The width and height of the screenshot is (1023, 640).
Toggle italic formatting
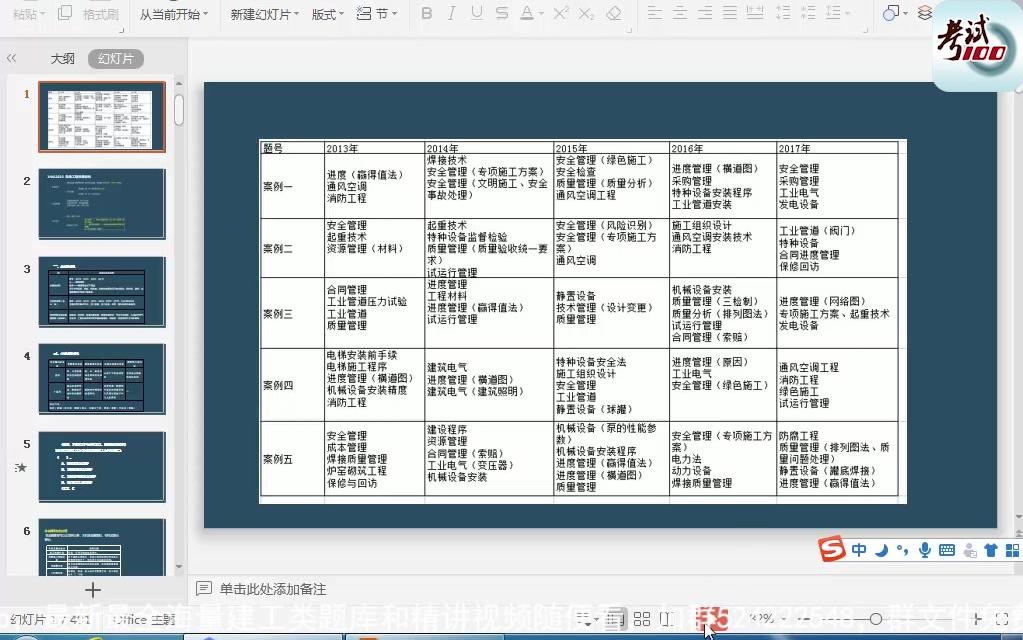tap(450, 13)
